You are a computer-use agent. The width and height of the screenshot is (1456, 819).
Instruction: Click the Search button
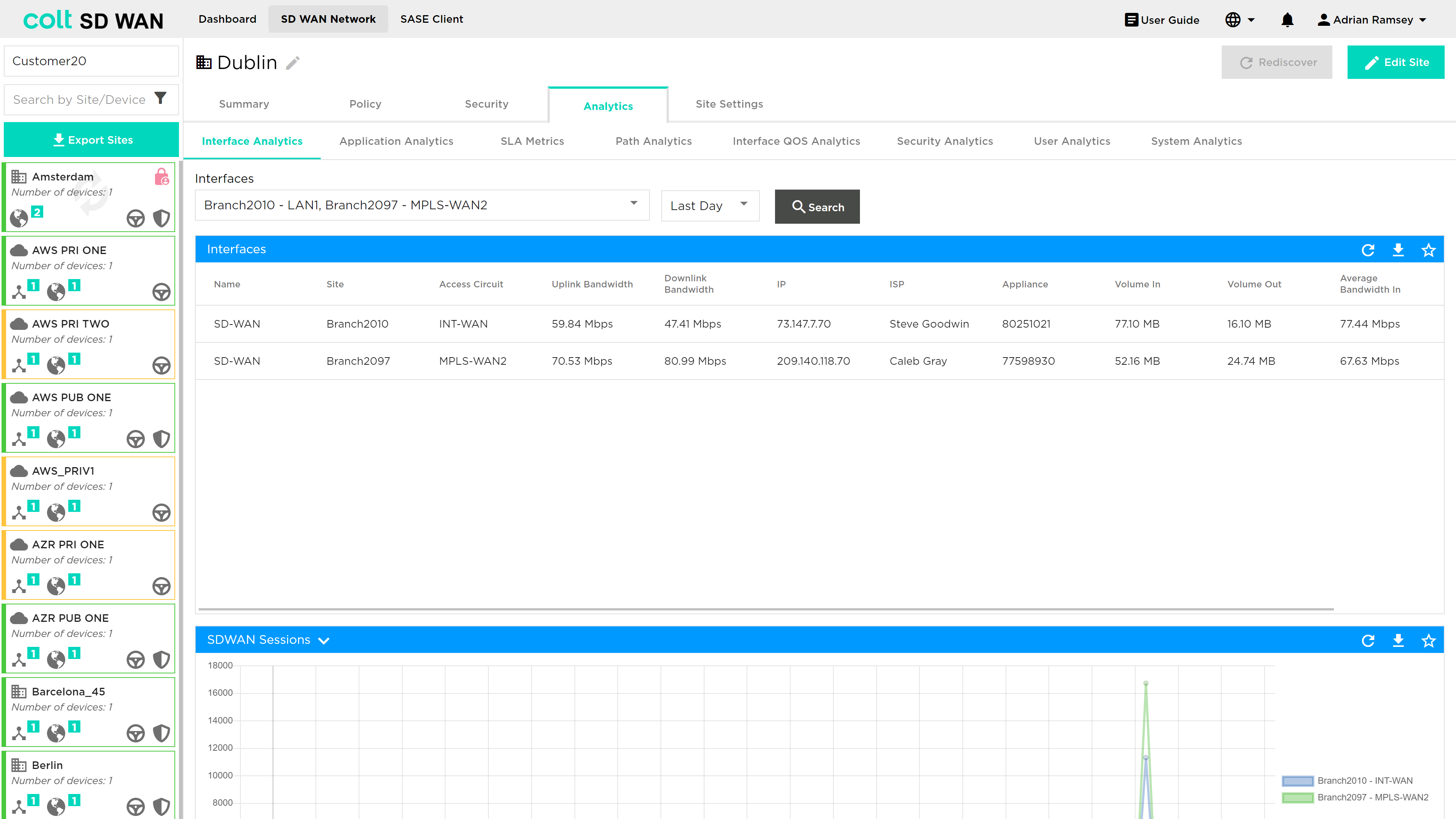point(817,207)
